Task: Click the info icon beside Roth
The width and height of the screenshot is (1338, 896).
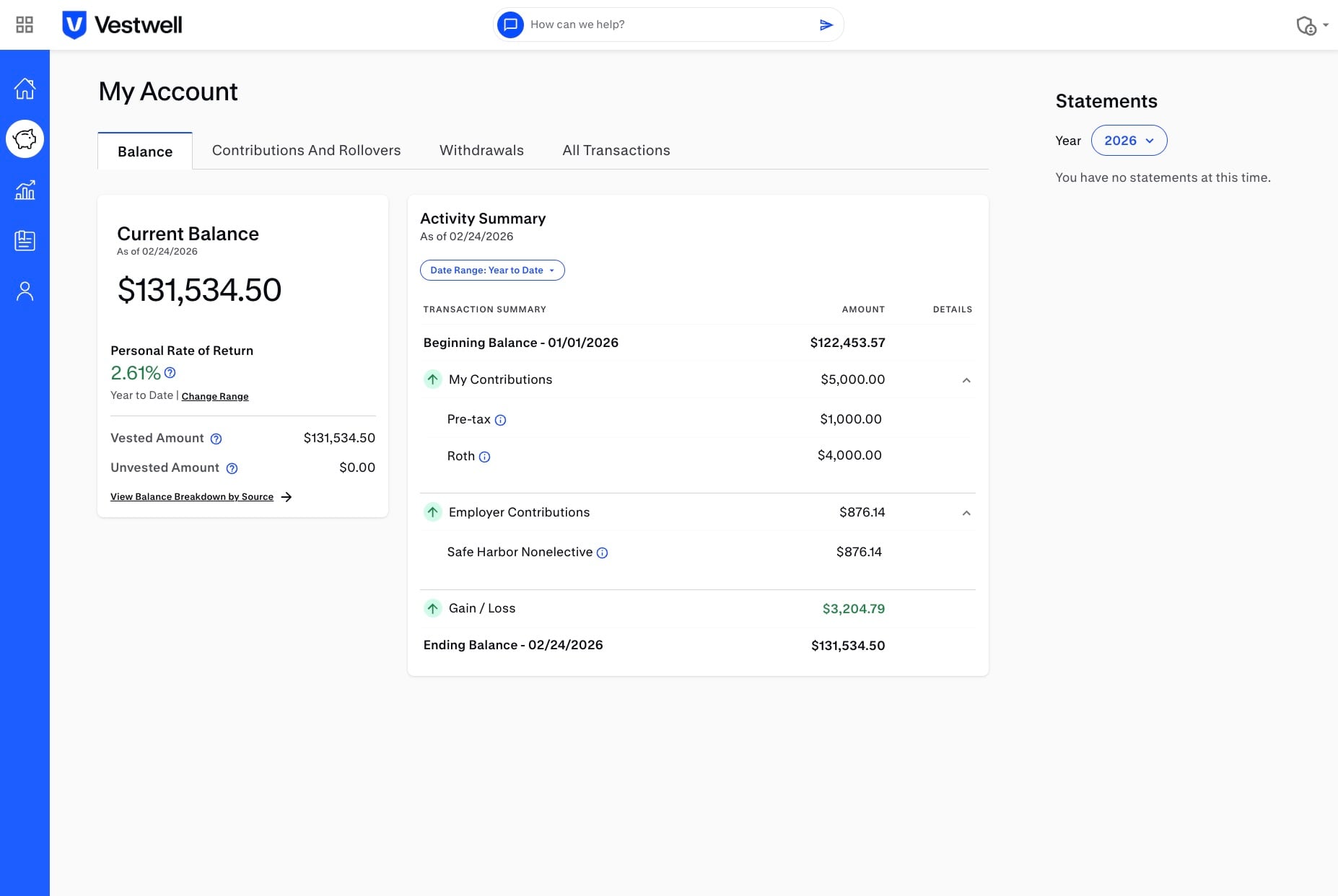Action: [x=485, y=457]
